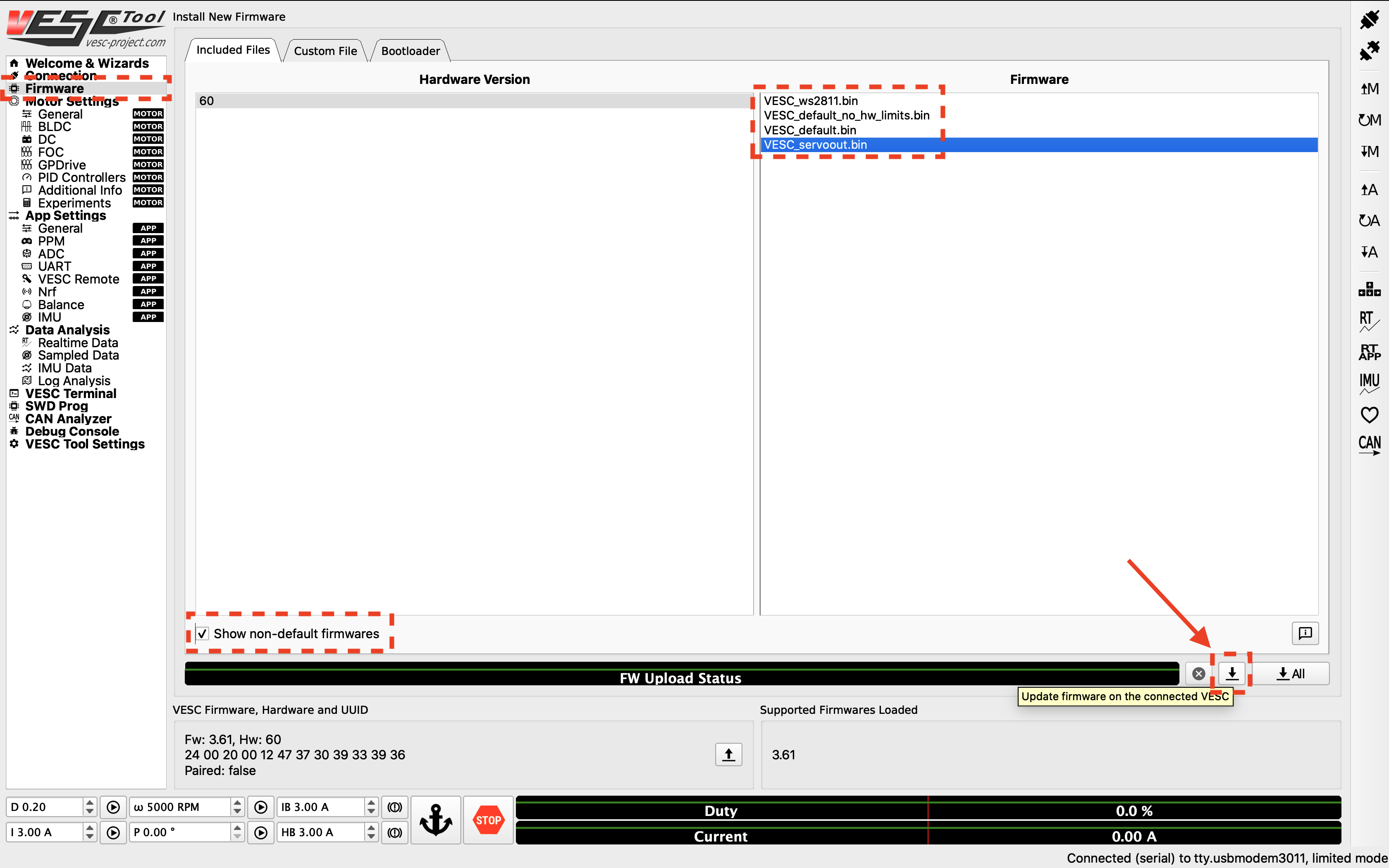Viewport: 1389px width, 868px height.
Task: Click read app configuration icon (↓A)
Action: pos(1370,252)
